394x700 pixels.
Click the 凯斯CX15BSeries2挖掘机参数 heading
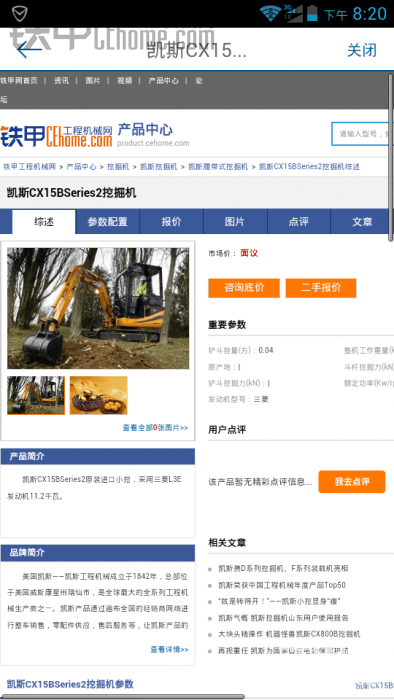click(x=70, y=684)
